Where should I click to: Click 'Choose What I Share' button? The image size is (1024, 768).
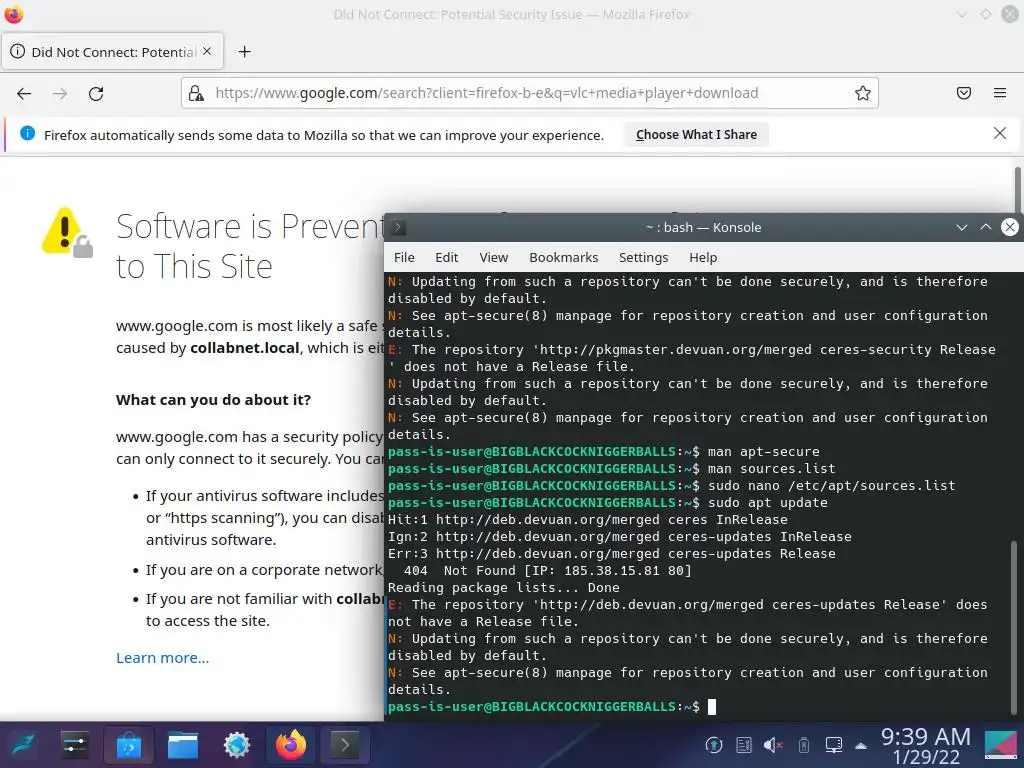tap(696, 135)
